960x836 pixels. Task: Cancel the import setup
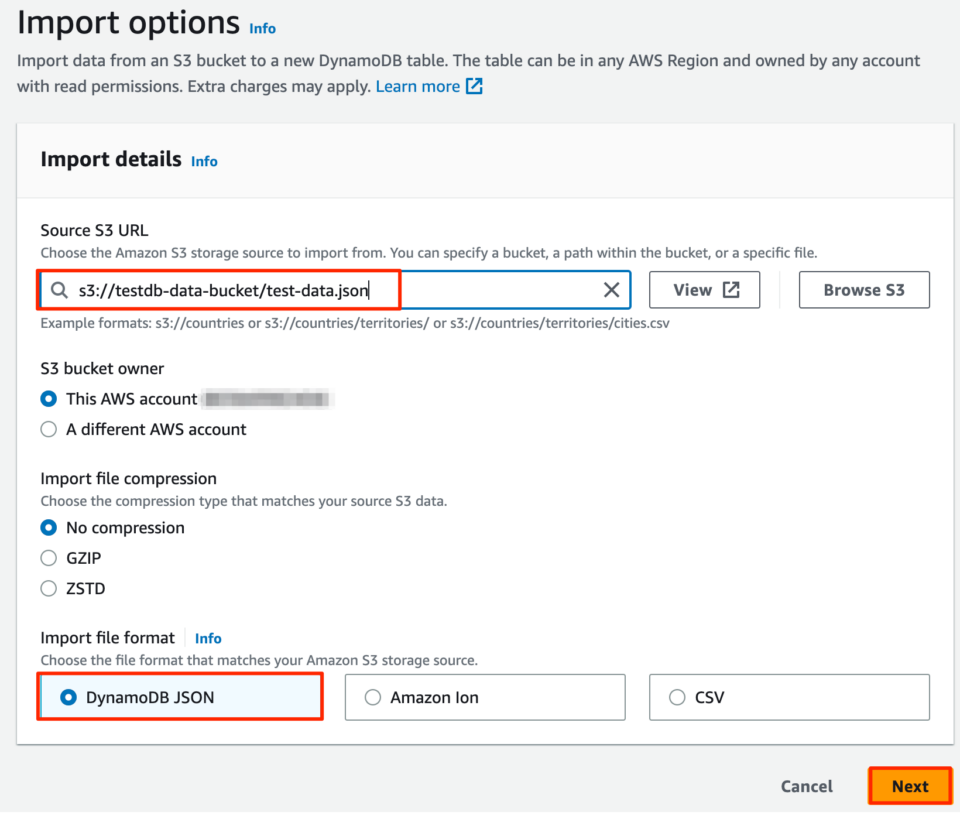tap(806, 786)
